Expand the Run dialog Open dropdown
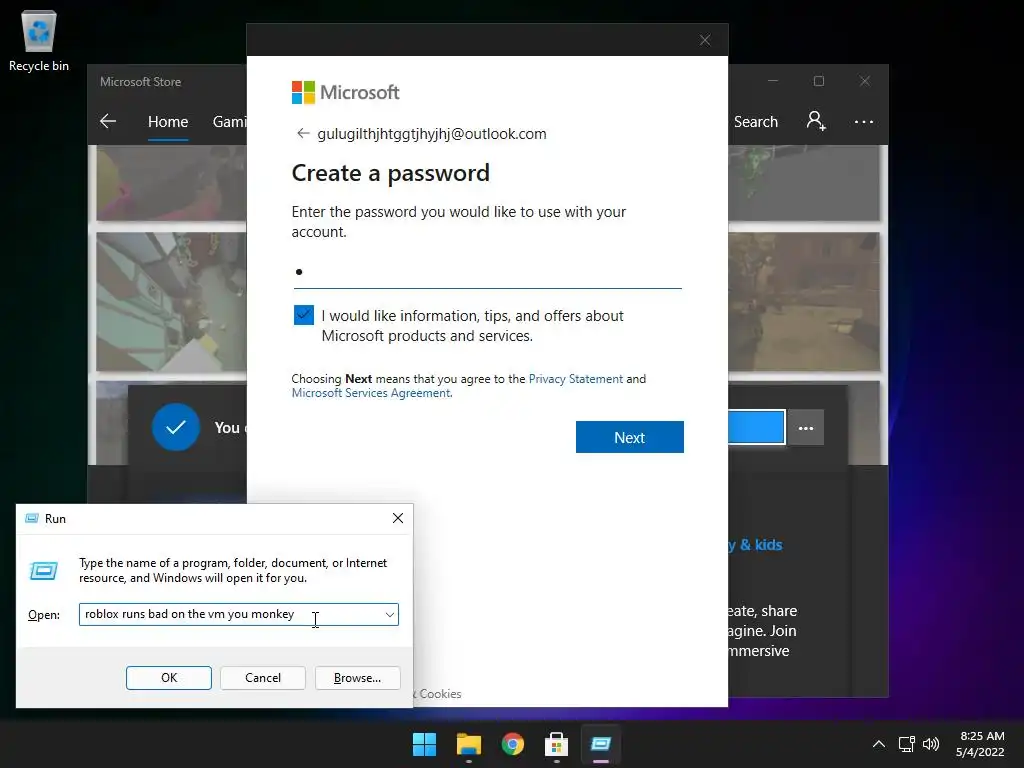Image resolution: width=1024 pixels, height=768 pixels. pos(389,615)
